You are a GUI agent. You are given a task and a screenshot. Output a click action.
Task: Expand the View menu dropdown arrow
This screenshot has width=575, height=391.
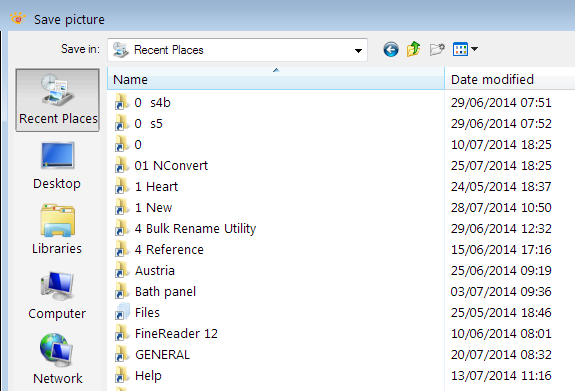(x=475, y=49)
